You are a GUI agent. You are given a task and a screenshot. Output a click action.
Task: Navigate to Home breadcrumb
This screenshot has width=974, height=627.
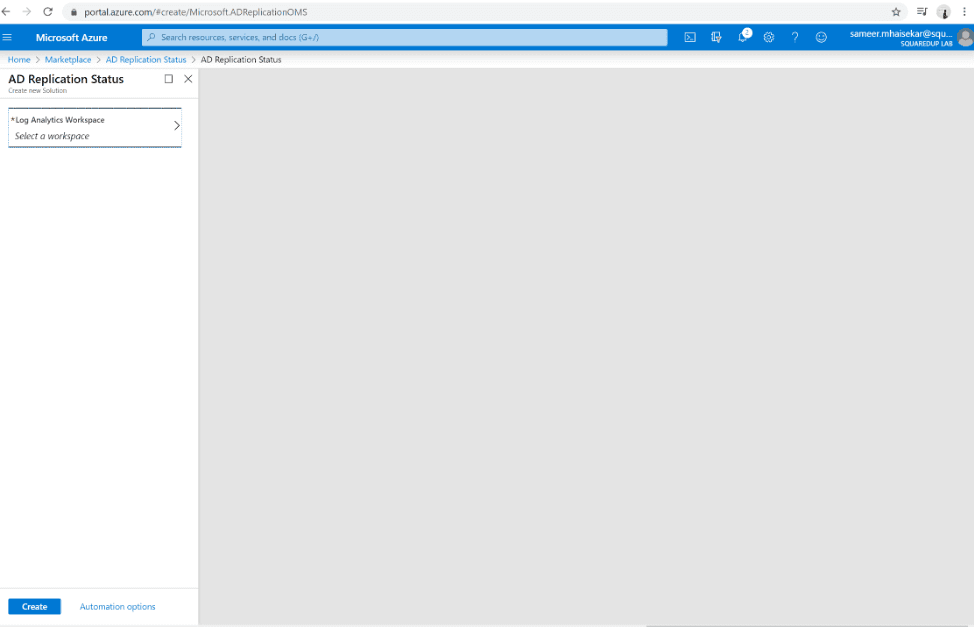19,60
